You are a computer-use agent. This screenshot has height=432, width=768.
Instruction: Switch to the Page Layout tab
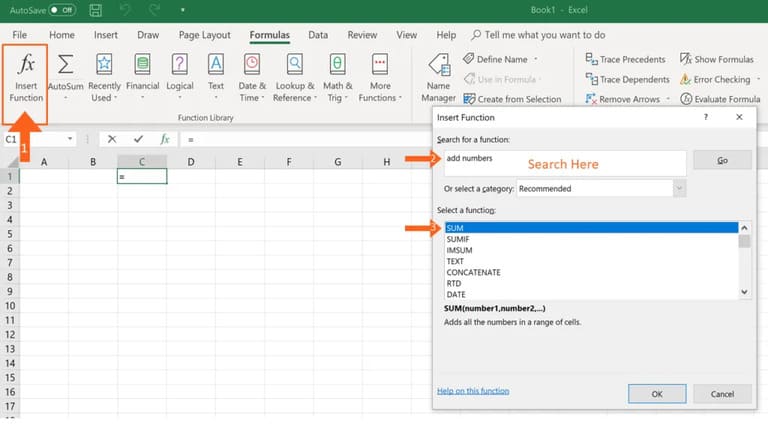[204, 35]
